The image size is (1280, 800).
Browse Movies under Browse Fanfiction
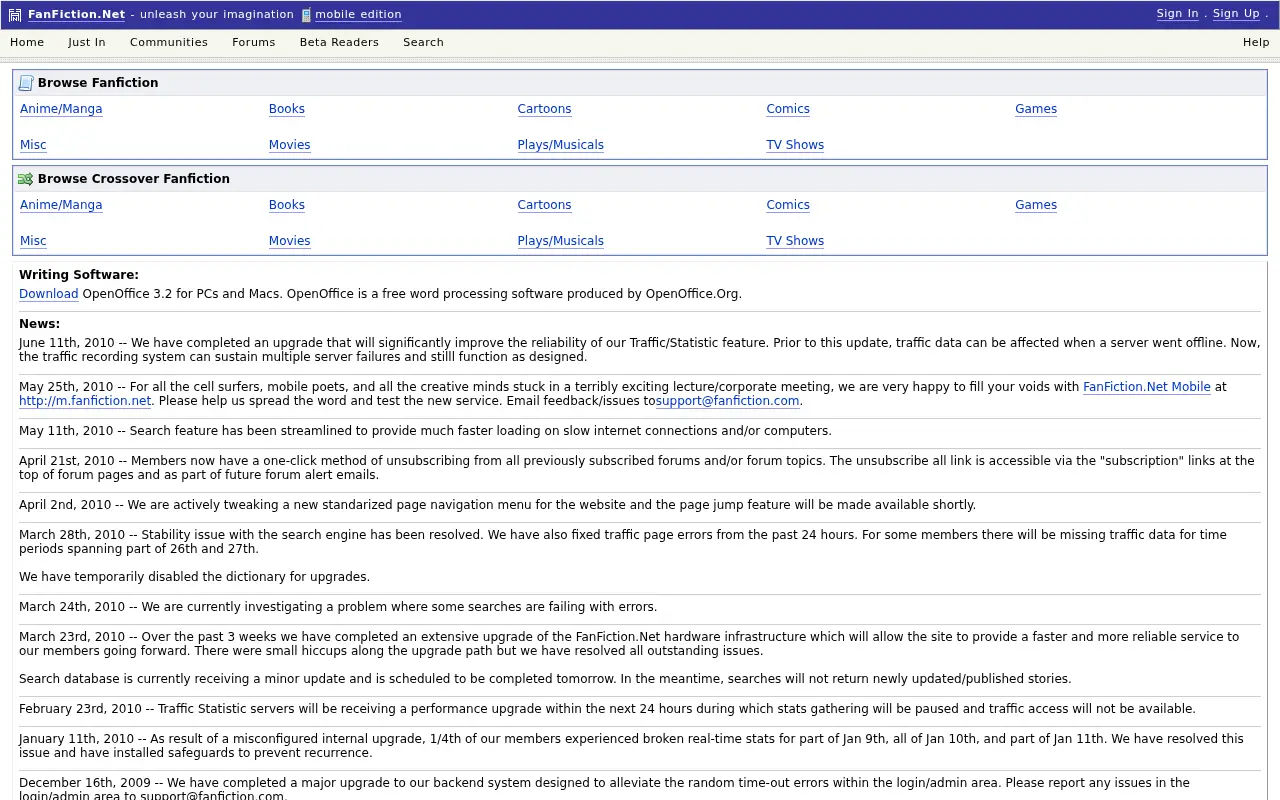[290, 145]
